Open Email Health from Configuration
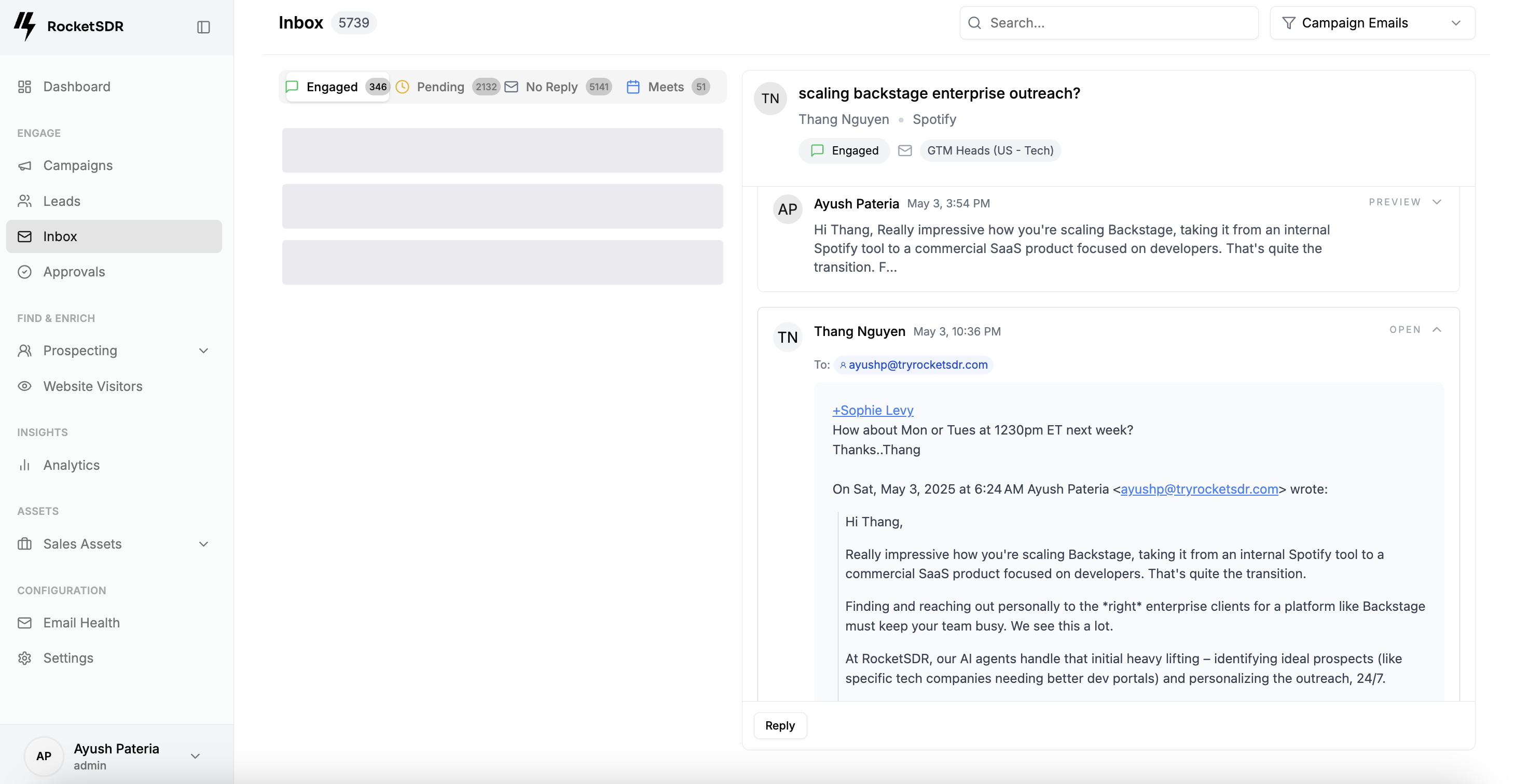The image size is (1515, 784). pos(82,622)
